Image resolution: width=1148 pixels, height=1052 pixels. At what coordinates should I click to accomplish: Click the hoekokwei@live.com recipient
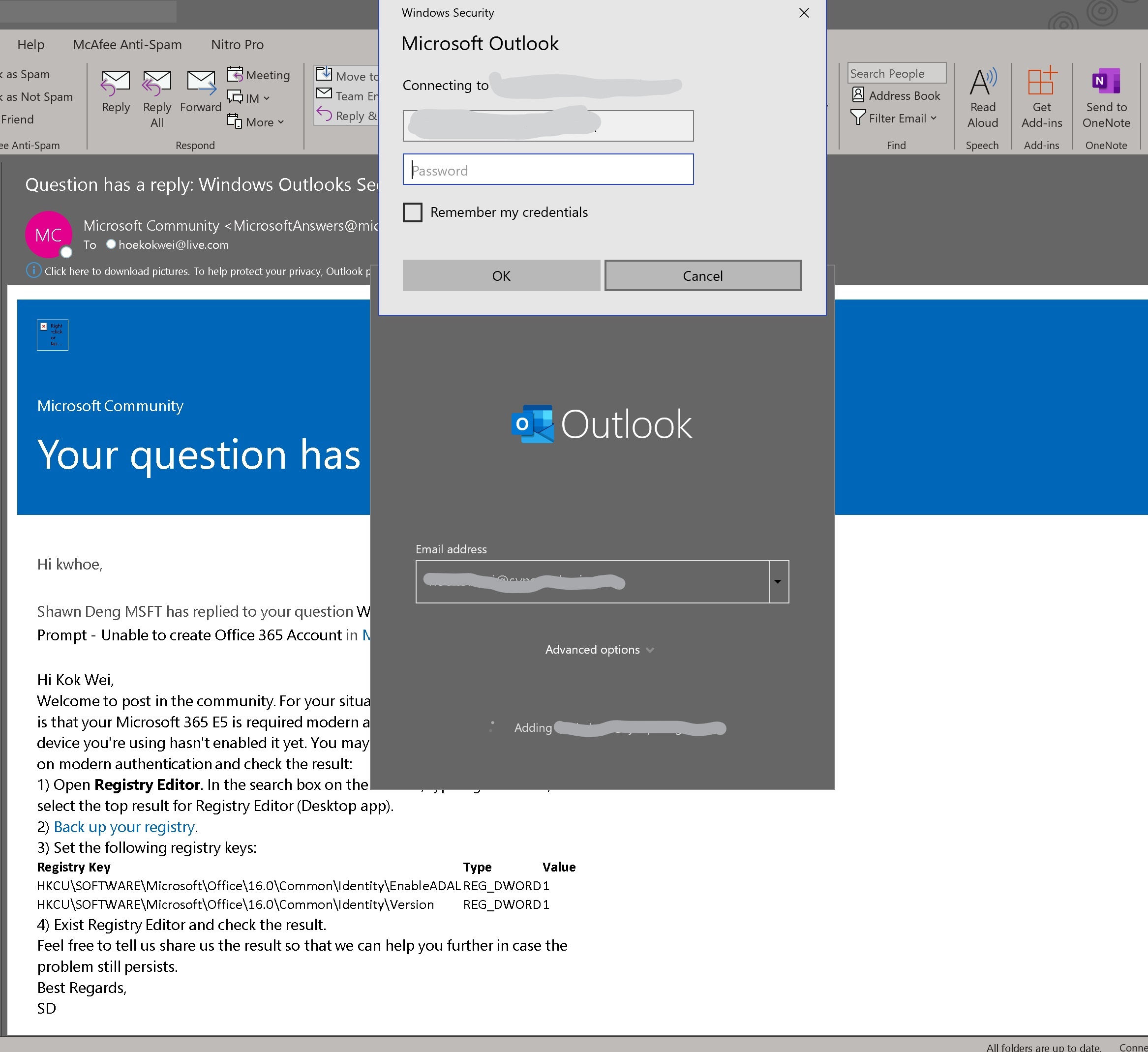click(x=173, y=245)
